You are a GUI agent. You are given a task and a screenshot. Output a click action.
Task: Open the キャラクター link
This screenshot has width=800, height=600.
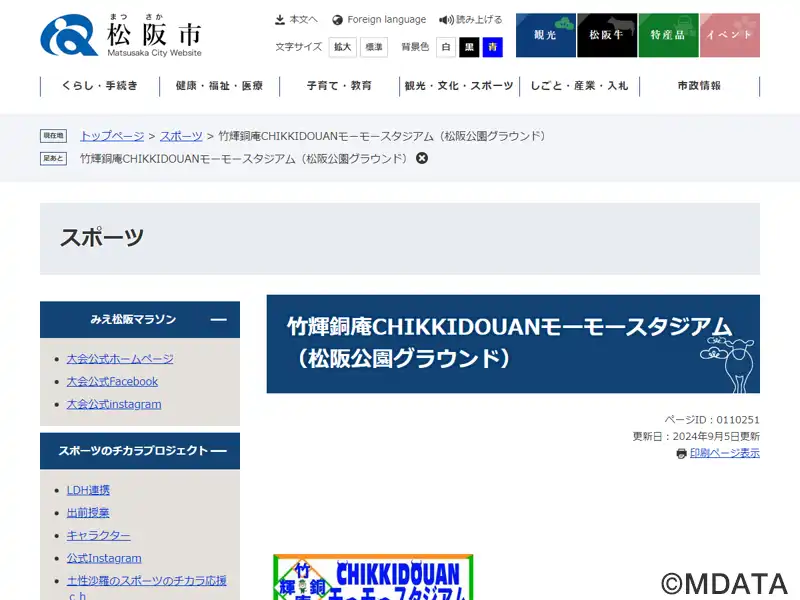98,536
